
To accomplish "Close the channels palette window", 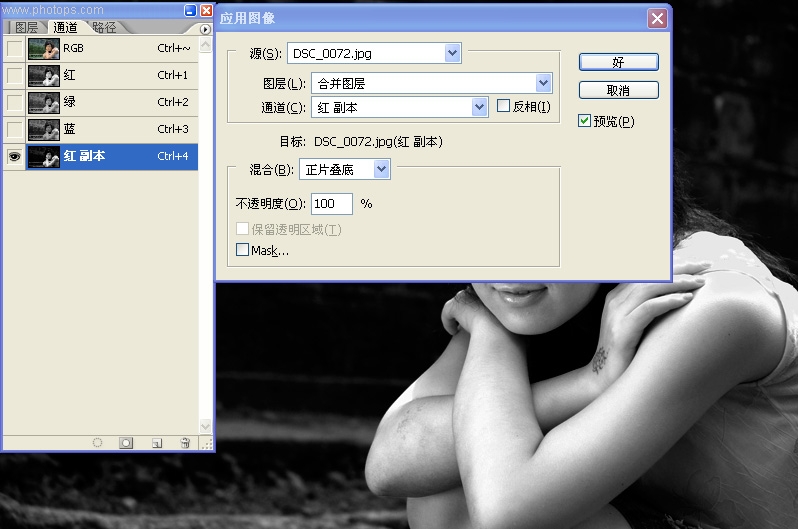I will [206, 10].
